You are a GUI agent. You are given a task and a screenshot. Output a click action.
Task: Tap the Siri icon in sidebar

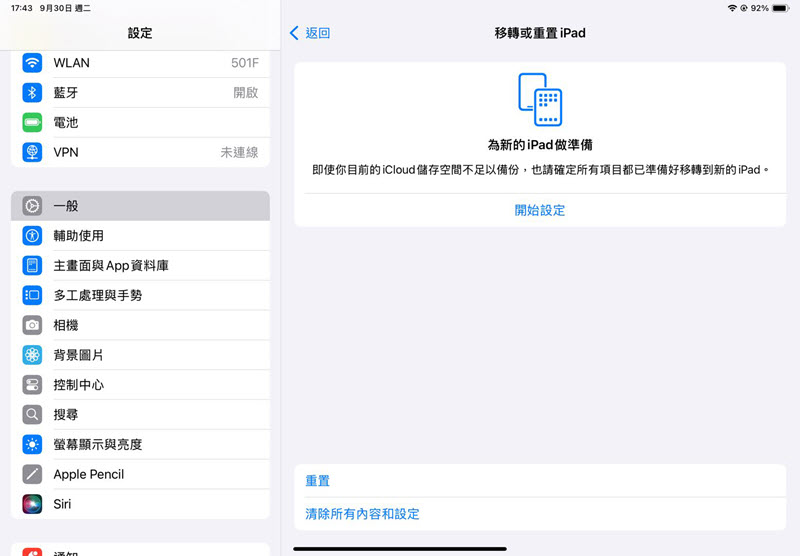33,504
